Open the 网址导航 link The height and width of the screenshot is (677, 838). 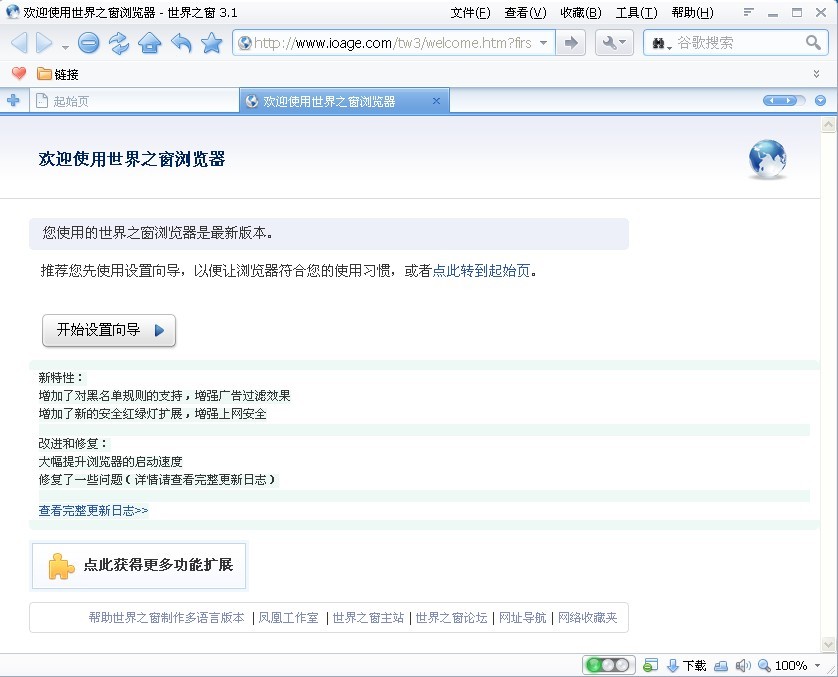pos(523,618)
